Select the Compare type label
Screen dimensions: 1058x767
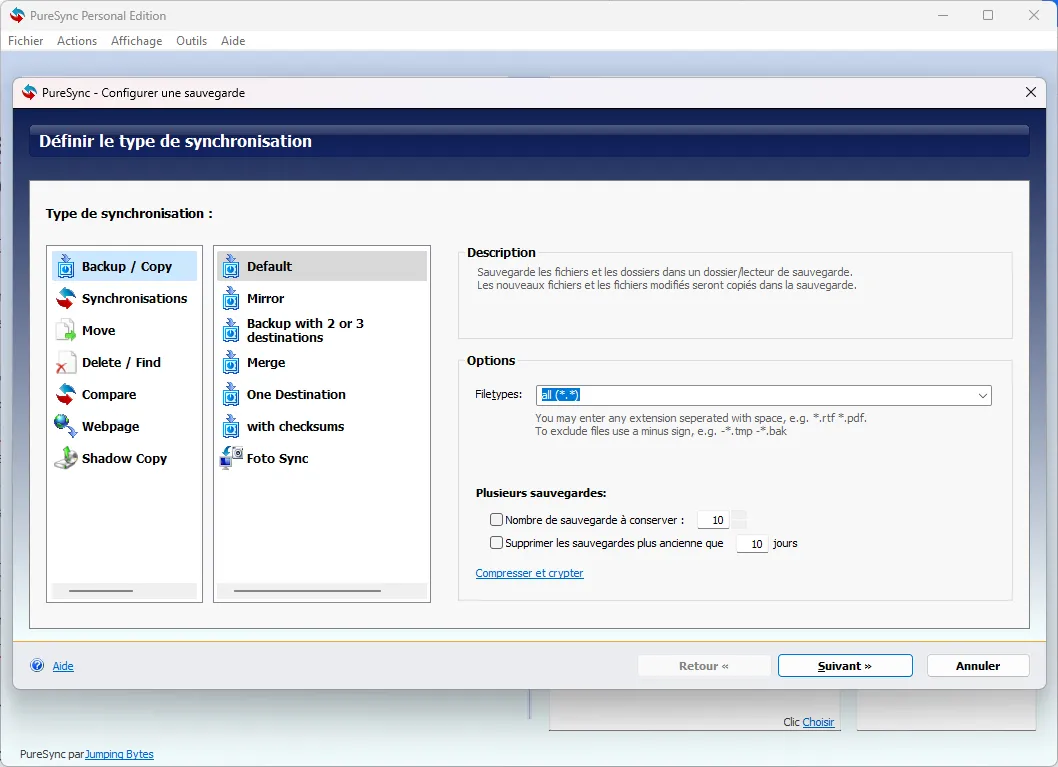click(109, 395)
